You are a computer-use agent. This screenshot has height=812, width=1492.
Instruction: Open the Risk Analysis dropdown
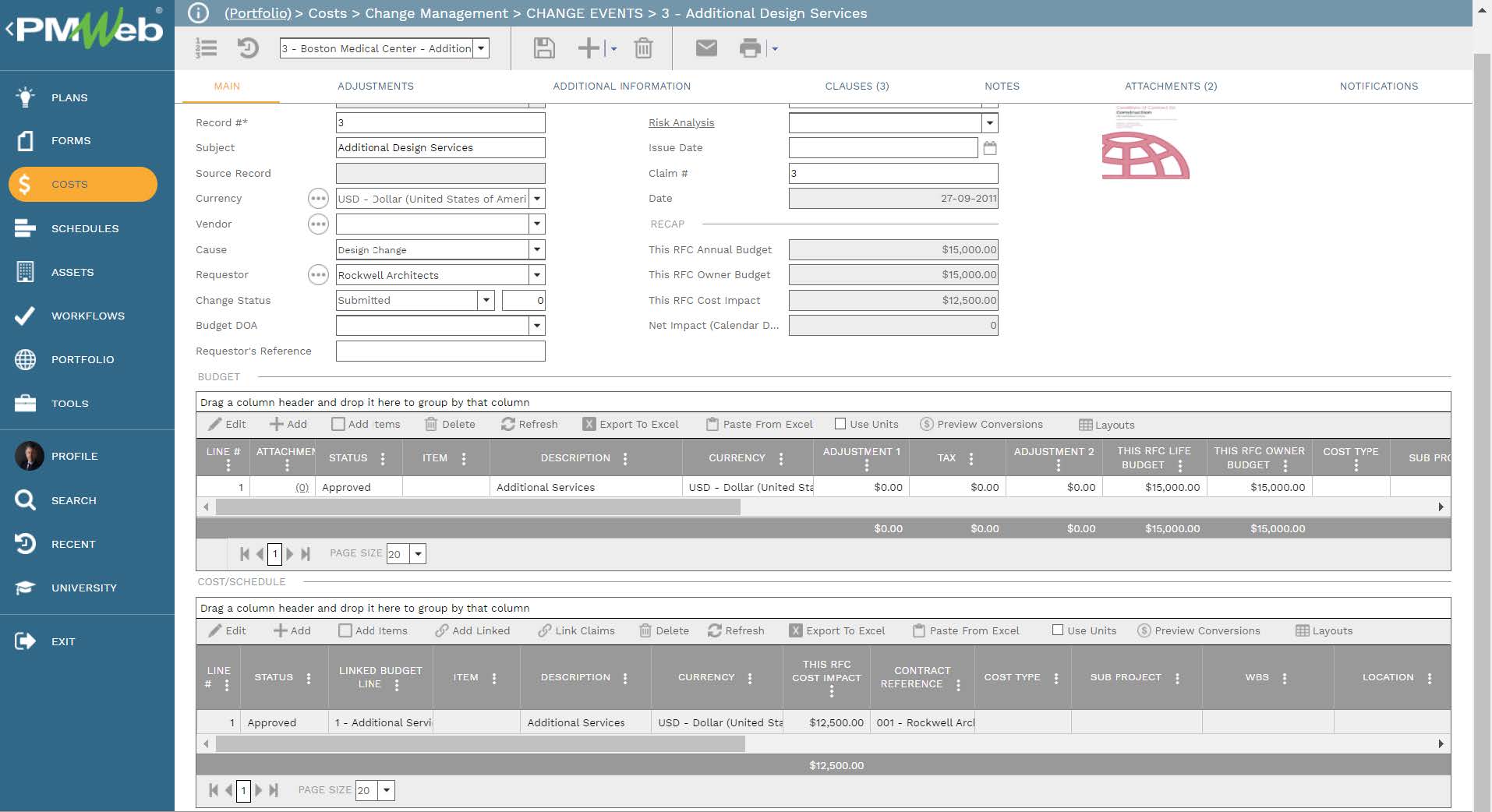pyautogui.click(x=990, y=123)
